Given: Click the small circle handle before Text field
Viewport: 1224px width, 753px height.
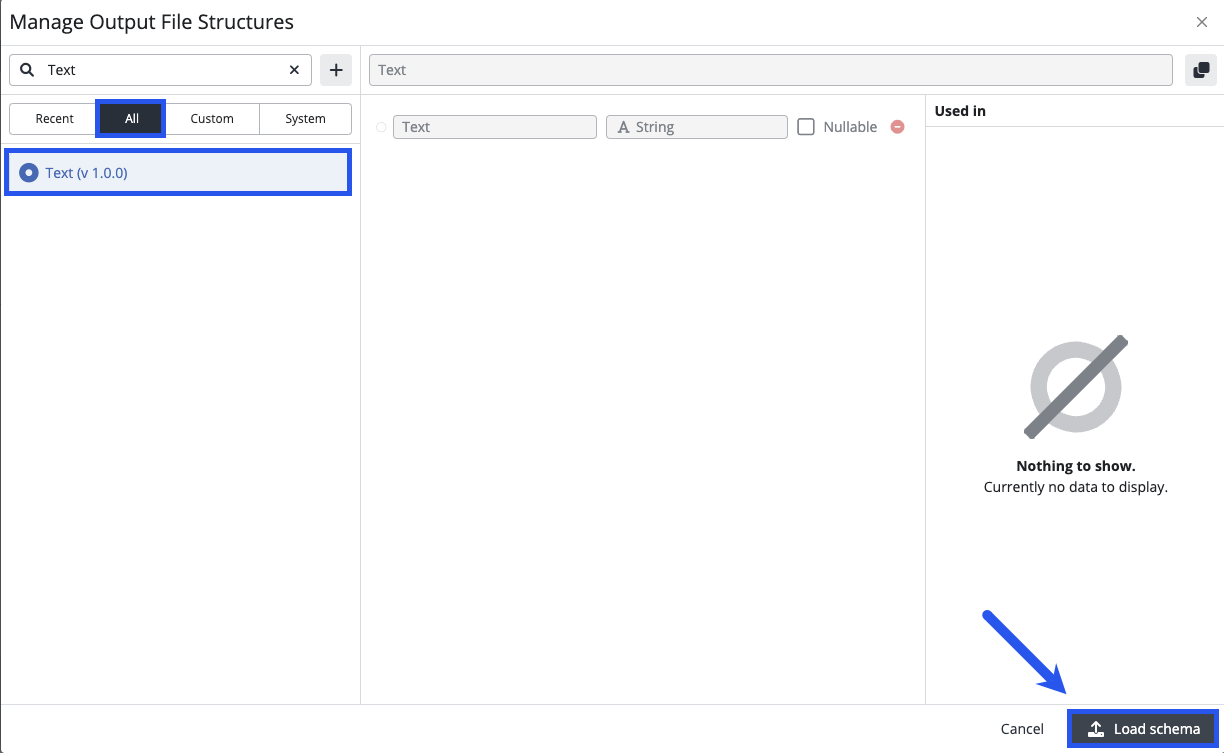Looking at the screenshot, I should 381,127.
